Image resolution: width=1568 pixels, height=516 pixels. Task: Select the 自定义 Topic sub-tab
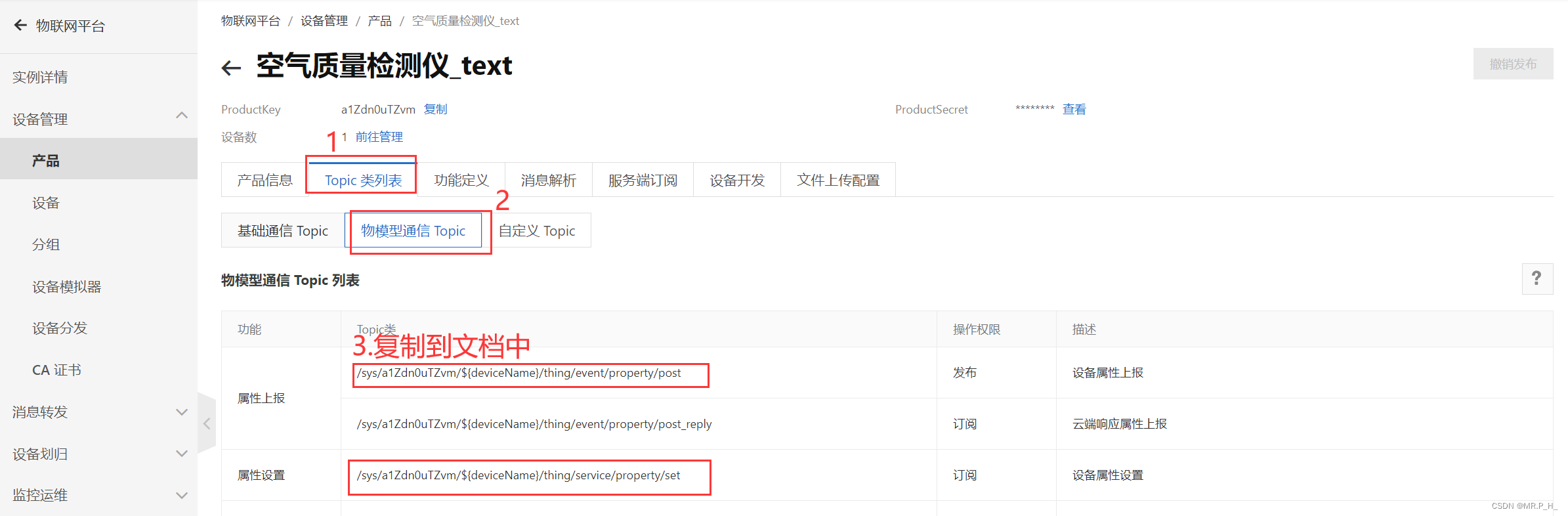(537, 230)
